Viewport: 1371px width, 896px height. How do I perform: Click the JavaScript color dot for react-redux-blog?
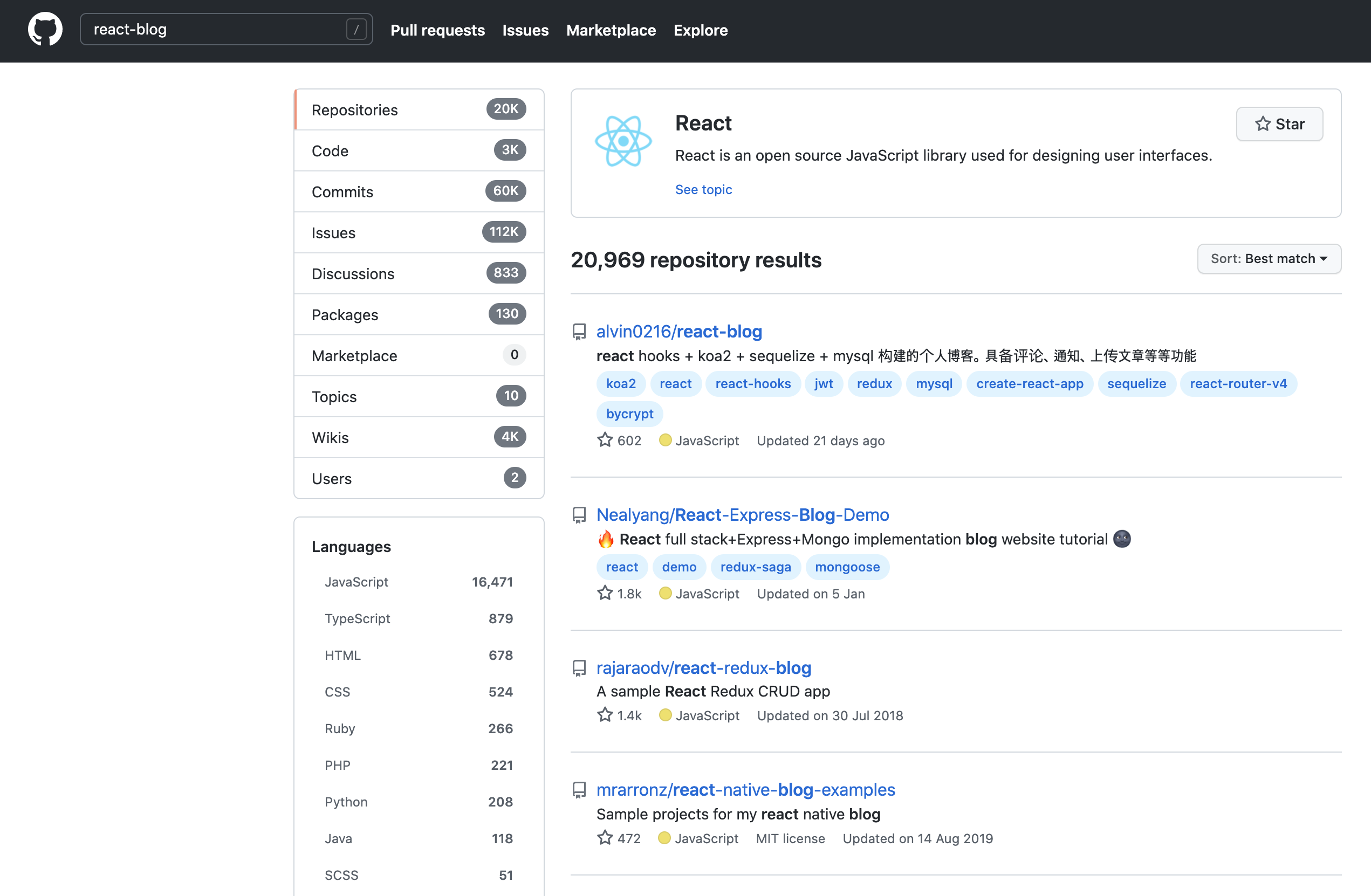point(665,715)
